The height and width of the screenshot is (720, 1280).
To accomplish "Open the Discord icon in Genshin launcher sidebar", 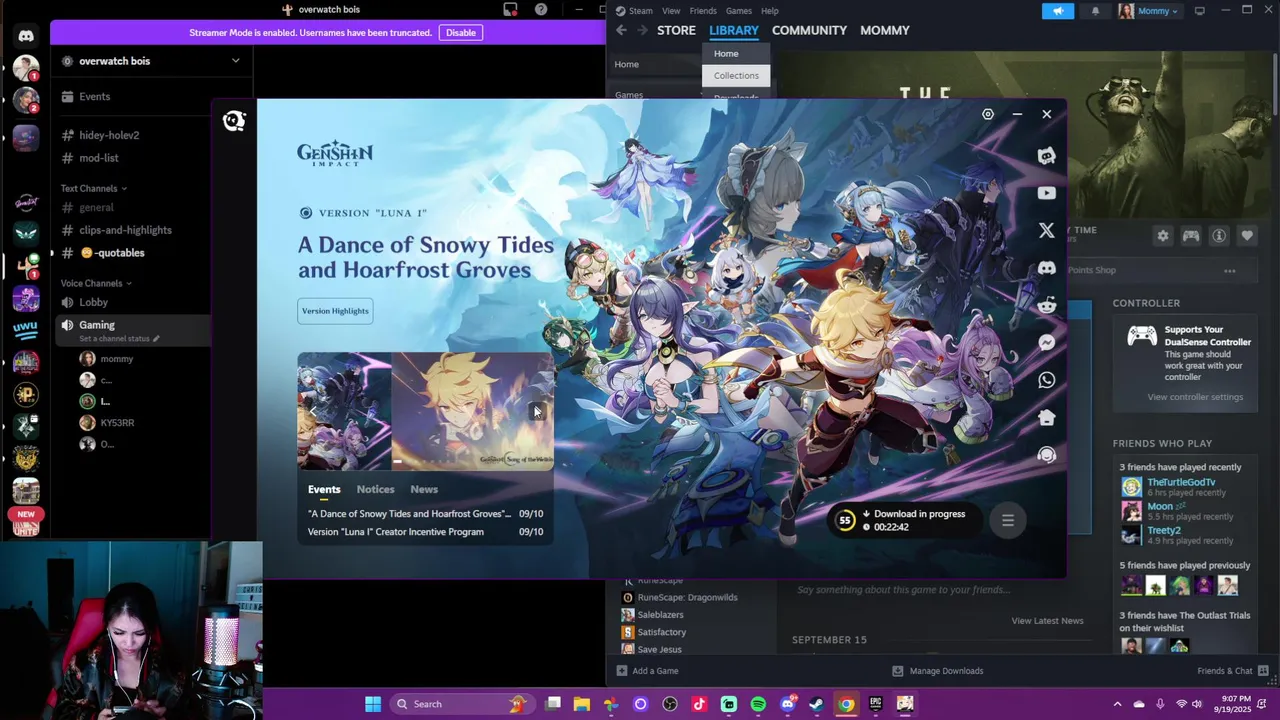I will [1046, 268].
